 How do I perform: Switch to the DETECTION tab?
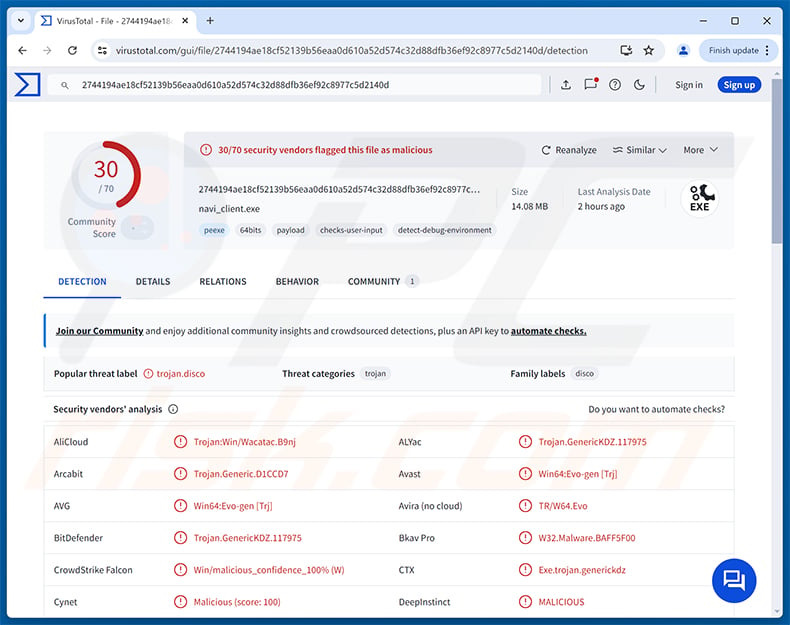pos(82,282)
